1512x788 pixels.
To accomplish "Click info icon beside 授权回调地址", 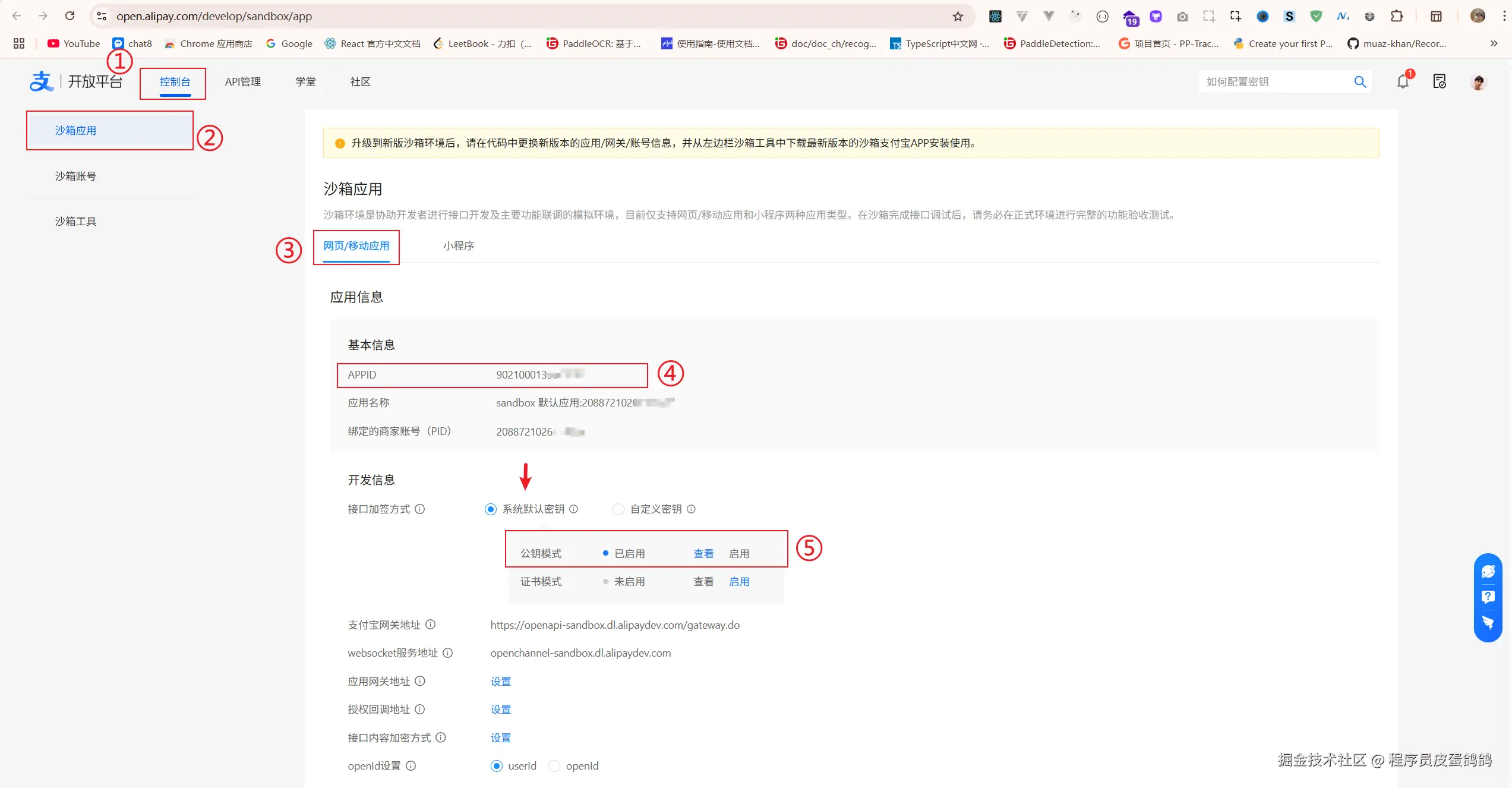I will click(419, 709).
